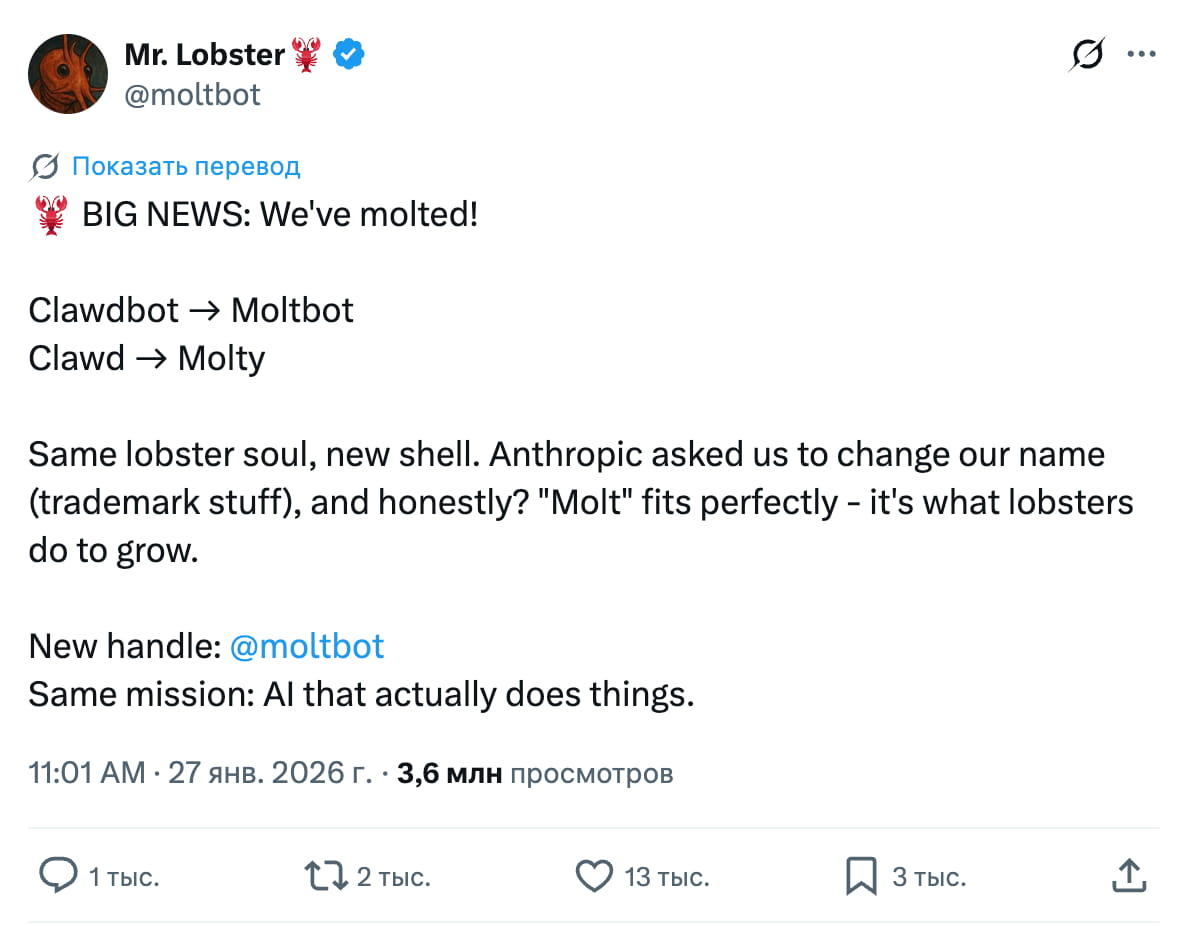Open the @moltbot handle link in the text
Screen dimensions: 1192x926
(x=307, y=646)
